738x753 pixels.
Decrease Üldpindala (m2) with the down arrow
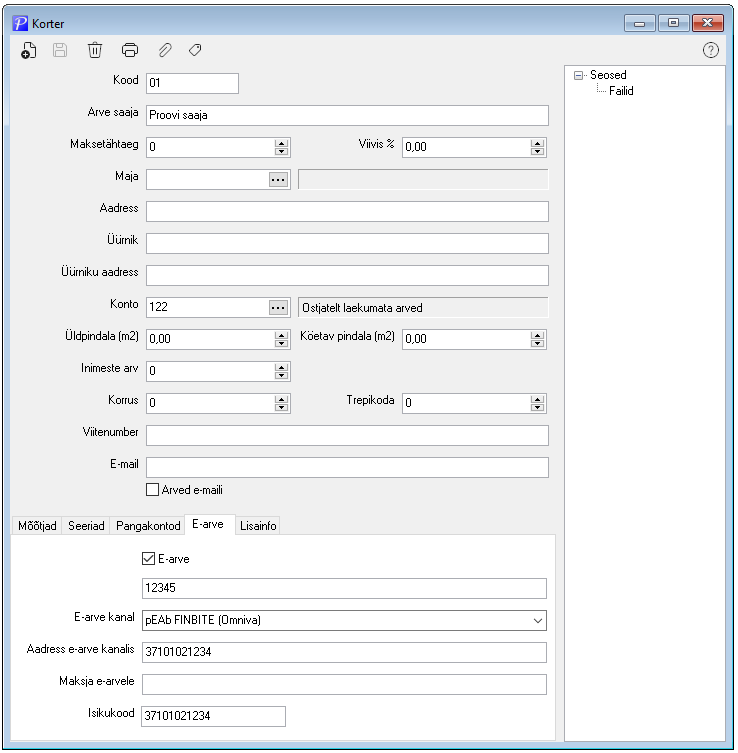pyautogui.click(x=281, y=343)
